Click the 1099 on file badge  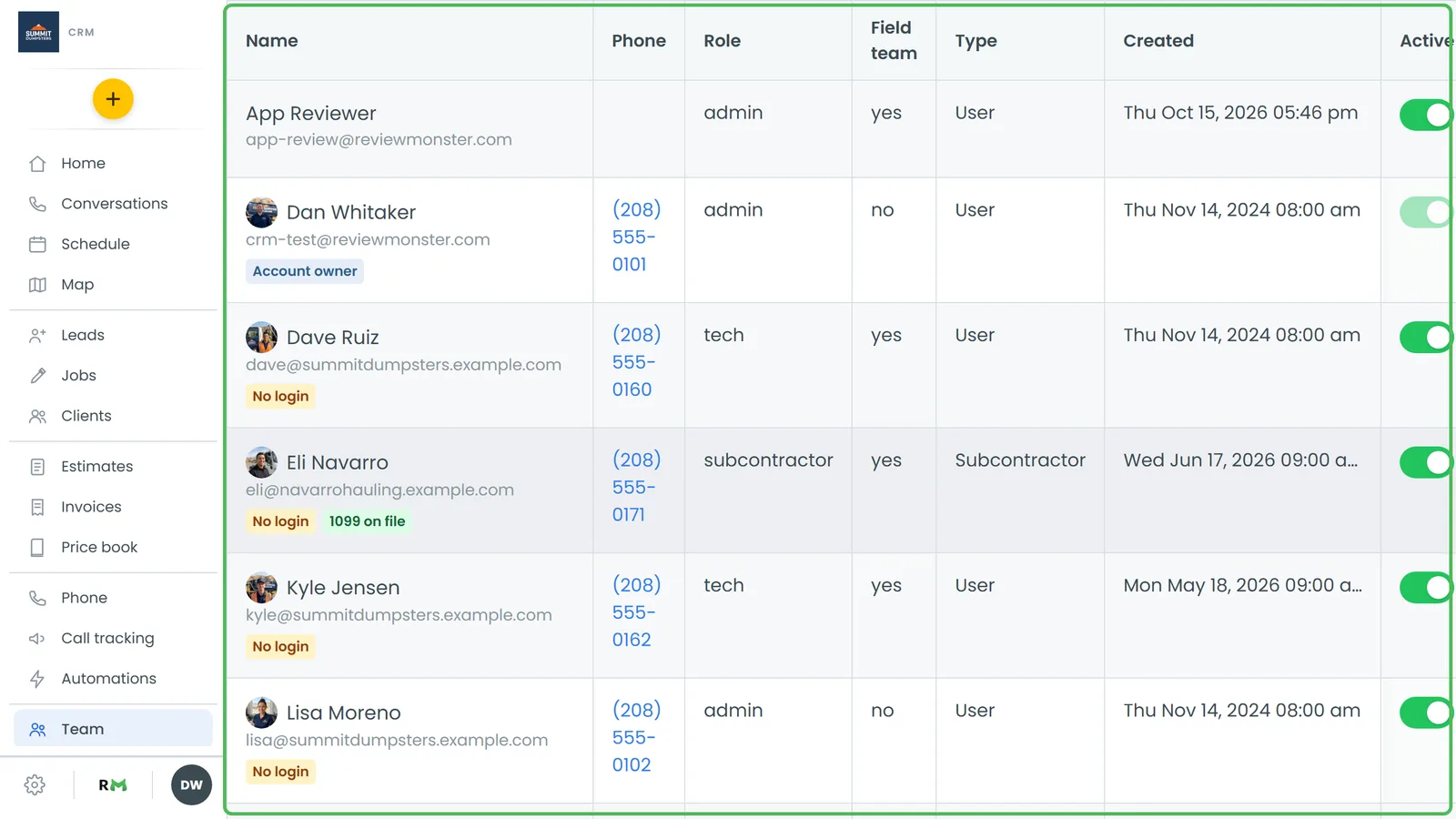click(367, 521)
